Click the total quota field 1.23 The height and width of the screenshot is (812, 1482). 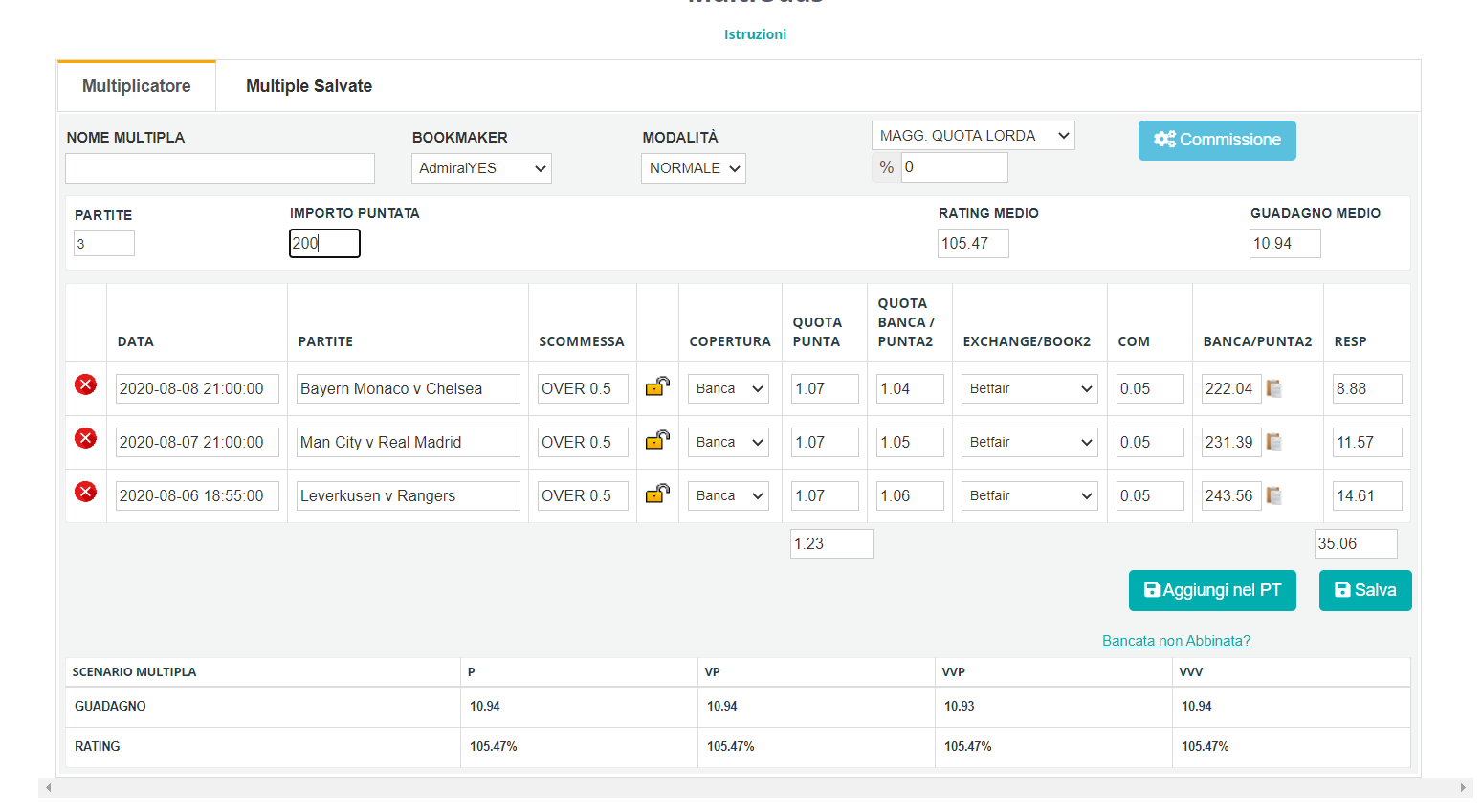(831, 543)
